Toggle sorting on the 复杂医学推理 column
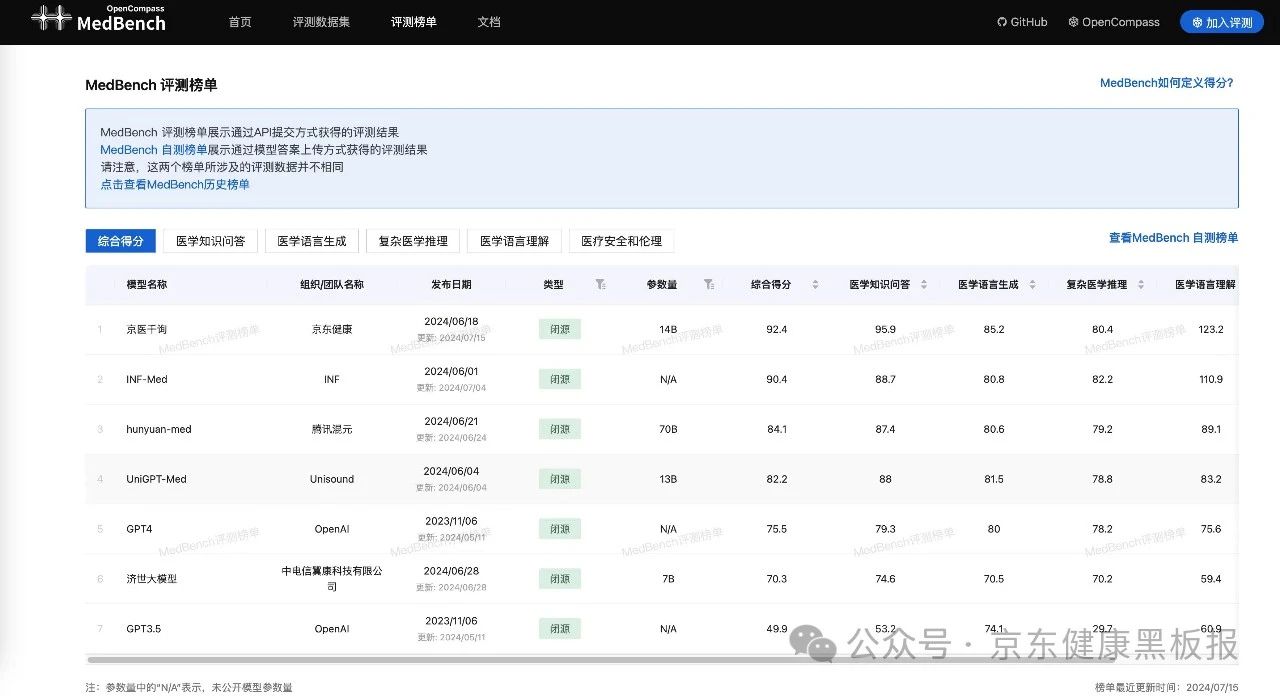This screenshot has width=1280, height=696. 1140,284
